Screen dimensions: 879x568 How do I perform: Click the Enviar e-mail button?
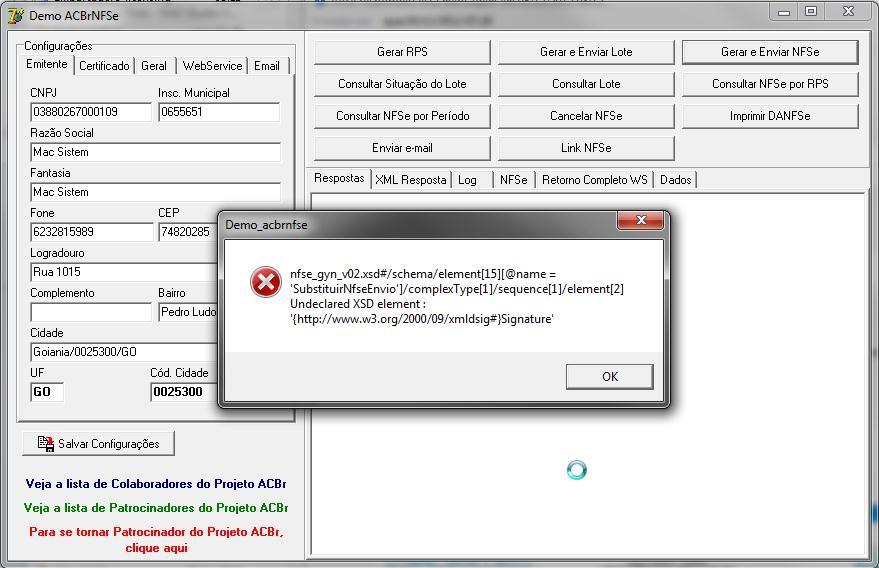point(402,148)
